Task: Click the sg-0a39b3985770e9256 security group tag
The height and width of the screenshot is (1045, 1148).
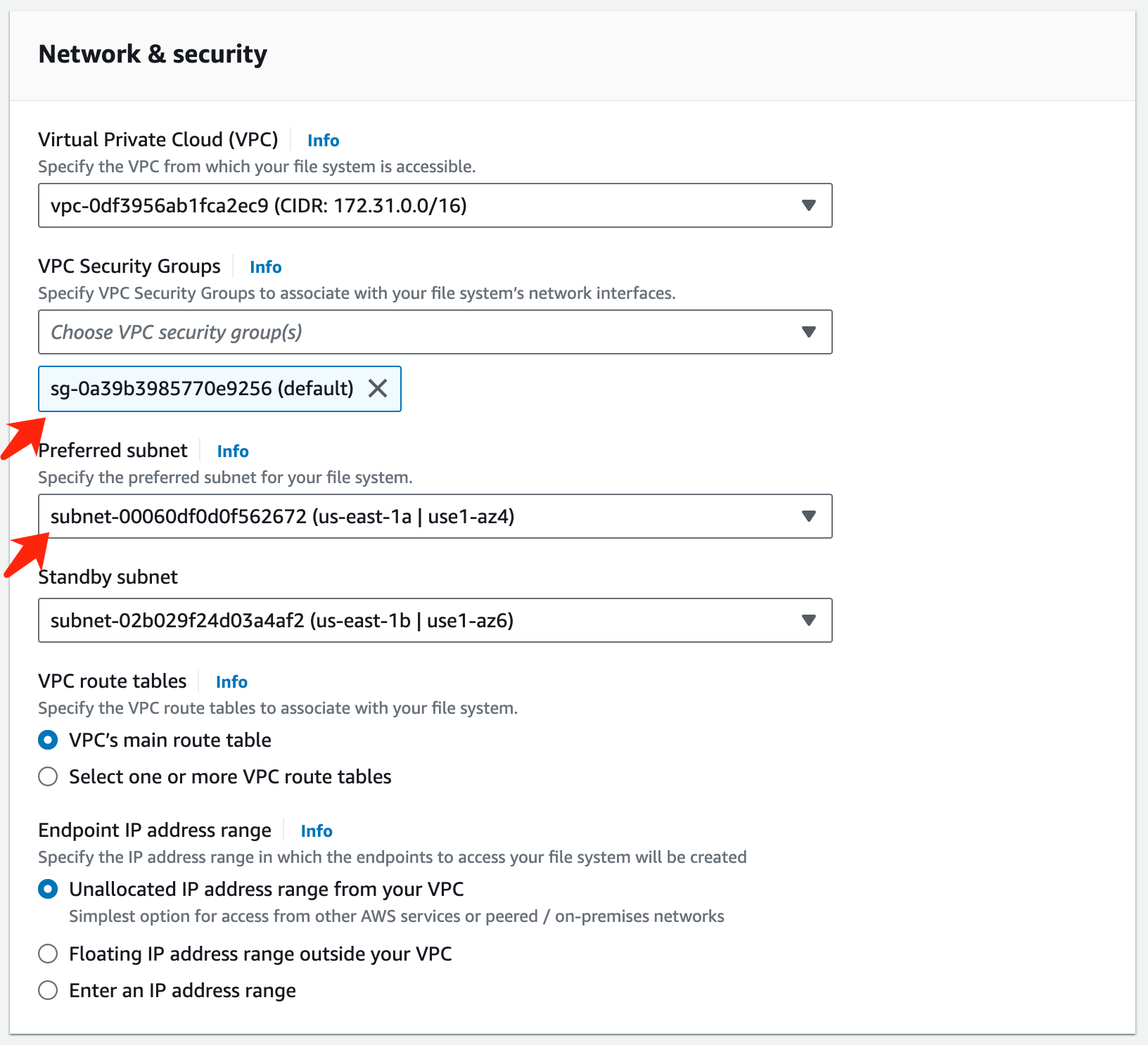Action: [201, 388]
